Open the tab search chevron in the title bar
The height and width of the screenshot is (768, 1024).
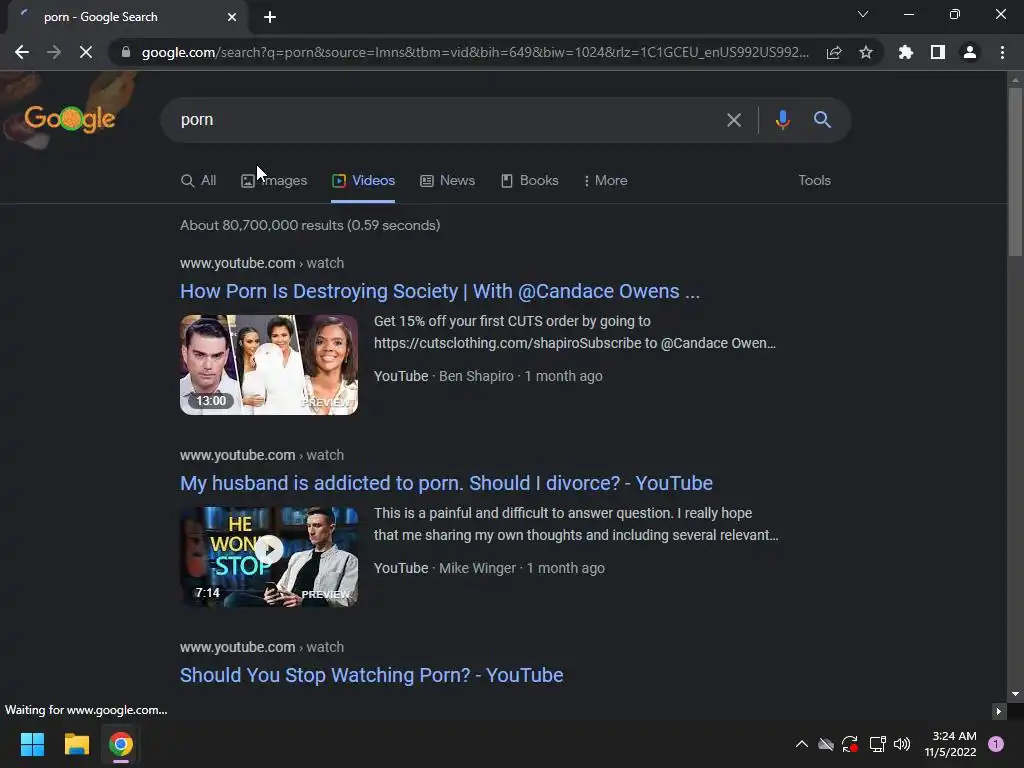(x=863, y=14)
